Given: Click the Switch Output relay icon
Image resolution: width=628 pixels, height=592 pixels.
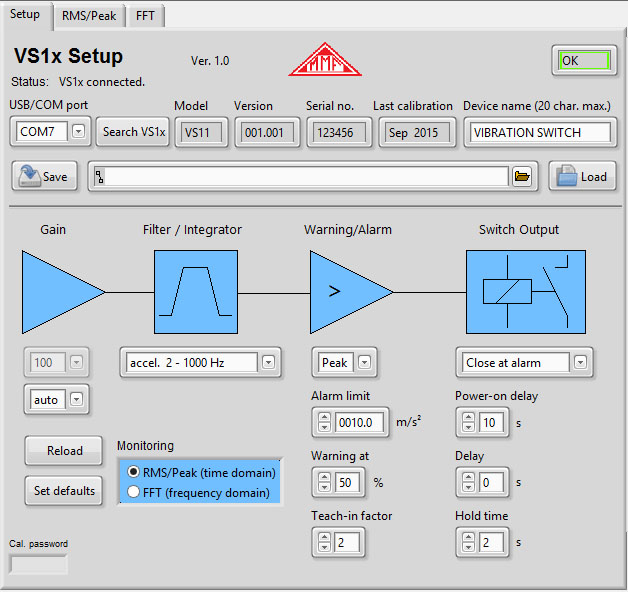Looking at the screenshot, I should pos(526,292).
